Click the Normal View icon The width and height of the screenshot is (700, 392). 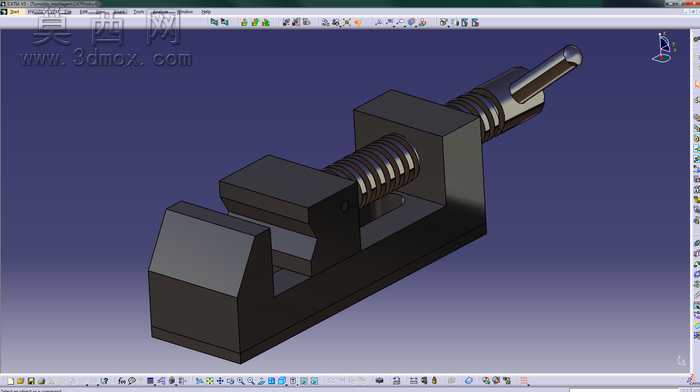pos(261,381)
